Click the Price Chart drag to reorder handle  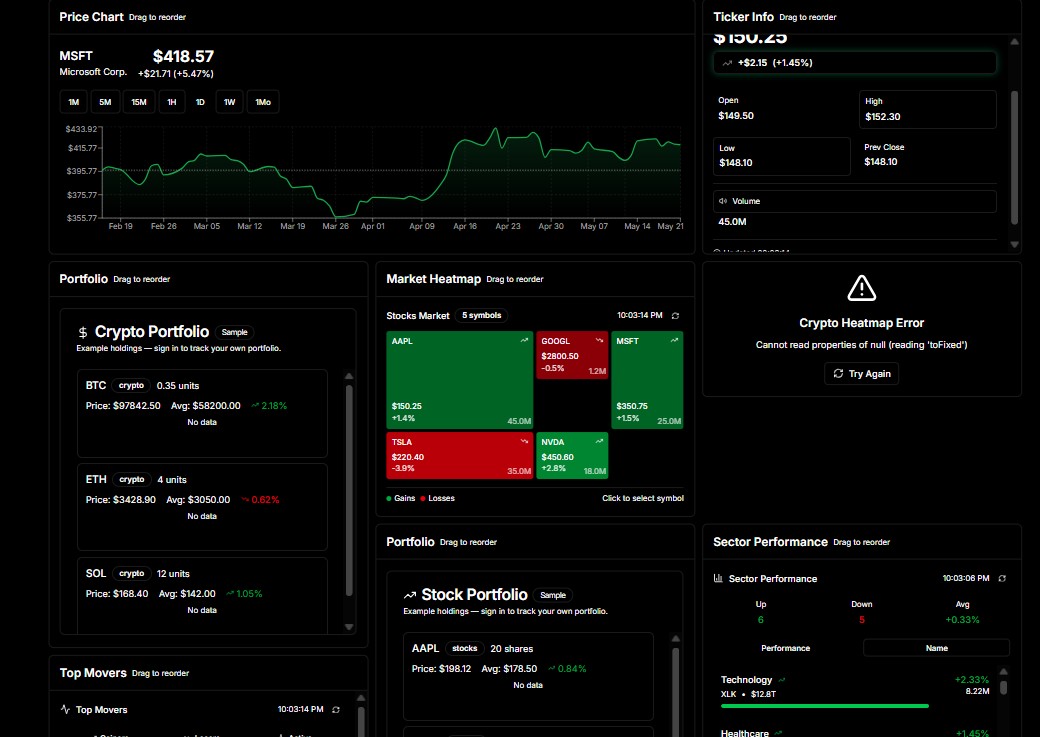157,17
